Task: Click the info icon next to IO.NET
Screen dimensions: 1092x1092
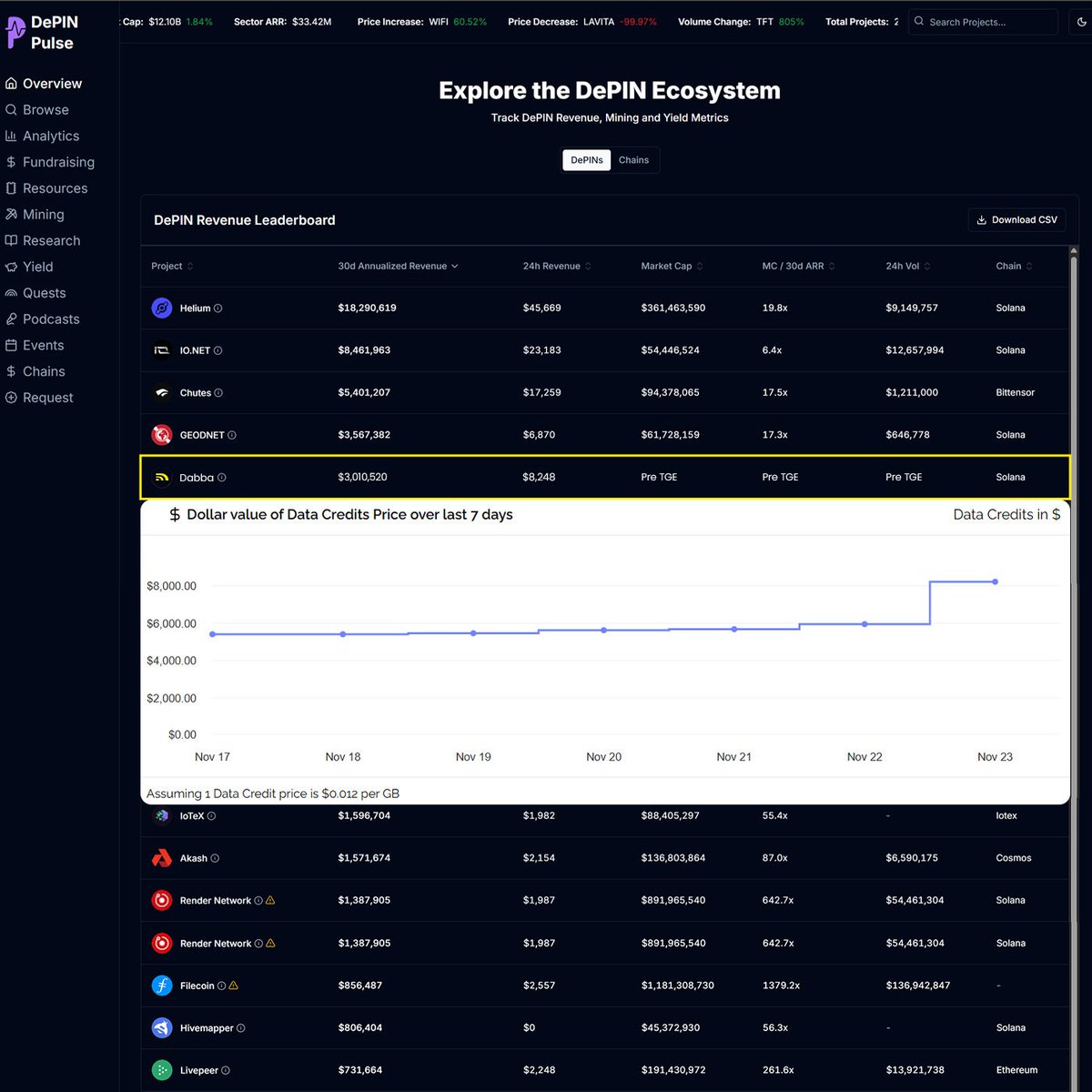Action: [x=217, y=350]
